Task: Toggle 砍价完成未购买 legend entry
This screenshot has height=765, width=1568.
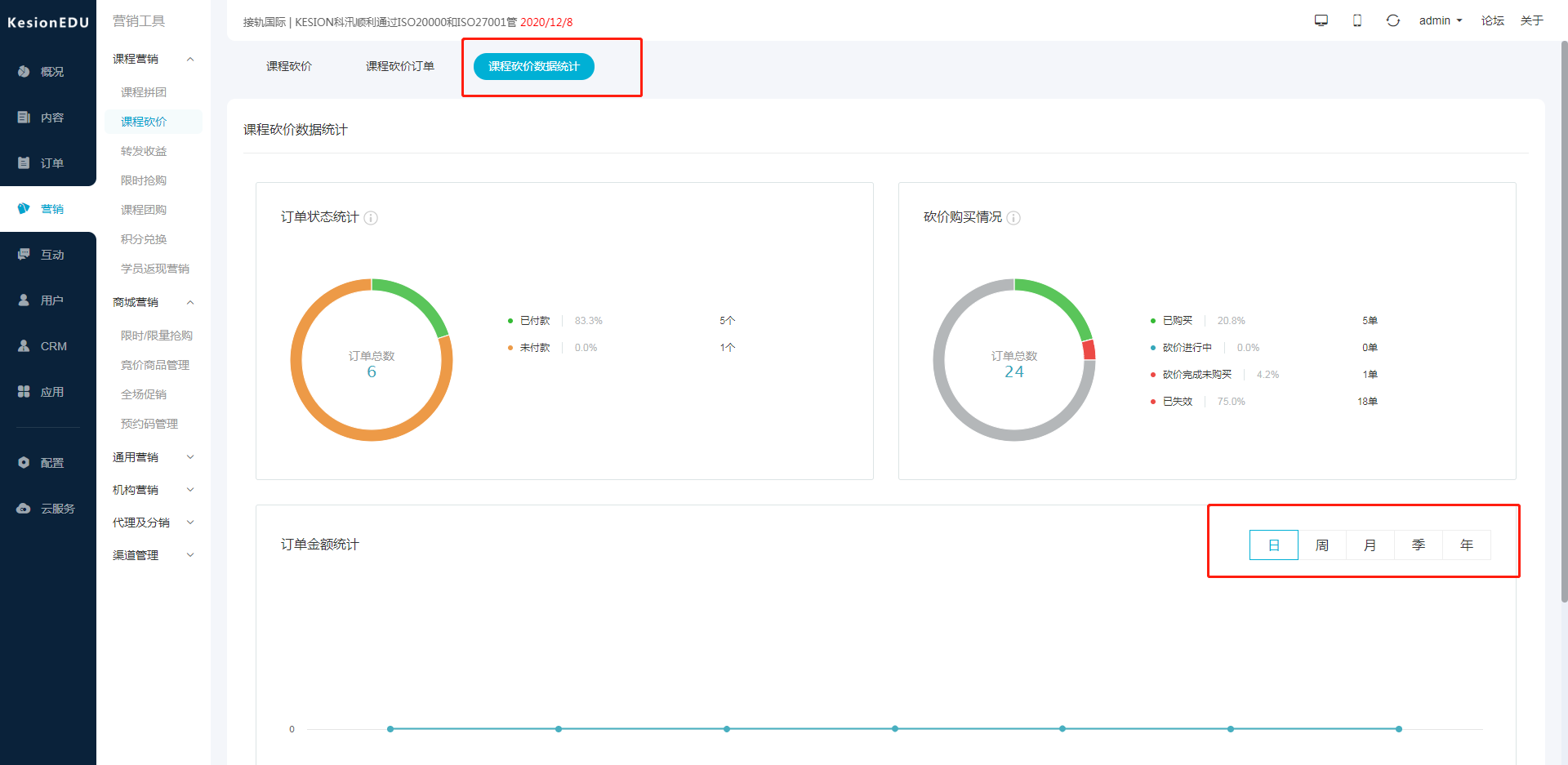Action: [1192, 375]
